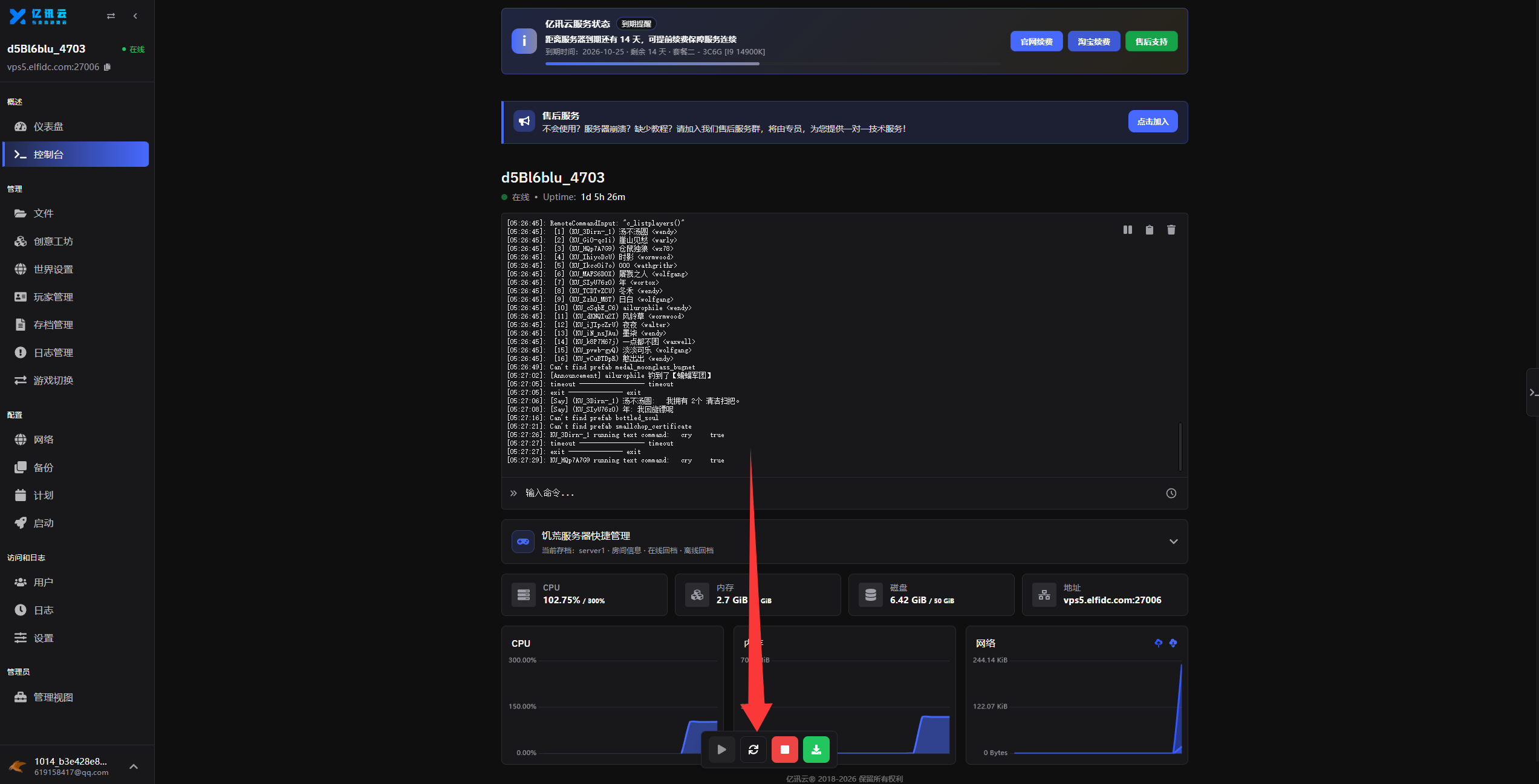Open 网络 network configuration
This screenshot has width=1539, height=784.
(76, 439)
